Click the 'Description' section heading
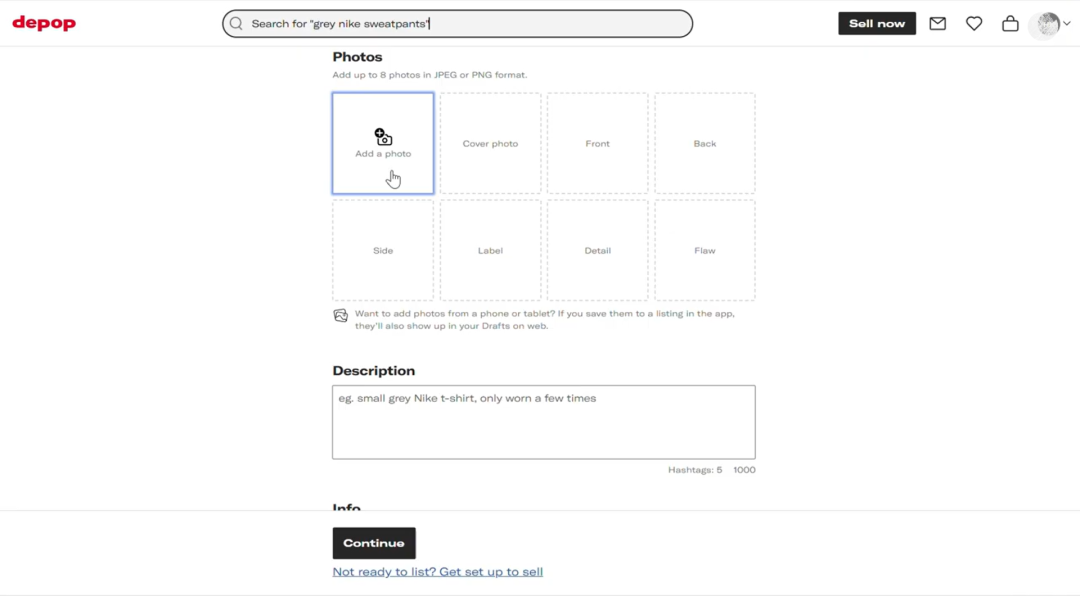This screenshot has width=1080, height=596. tap(374, 371)
